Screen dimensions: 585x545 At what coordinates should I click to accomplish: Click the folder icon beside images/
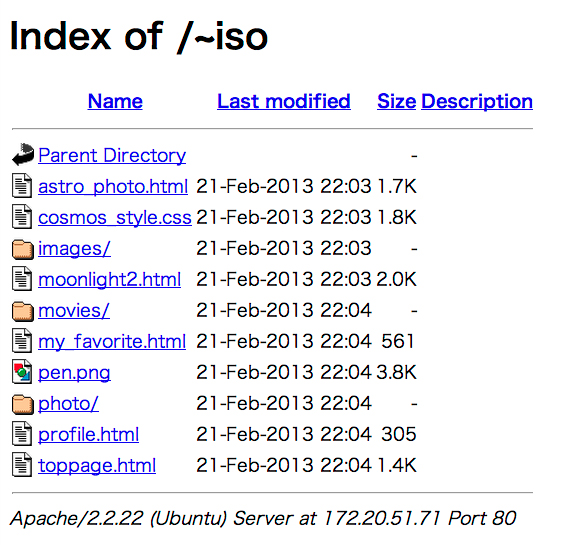(22, 249)
